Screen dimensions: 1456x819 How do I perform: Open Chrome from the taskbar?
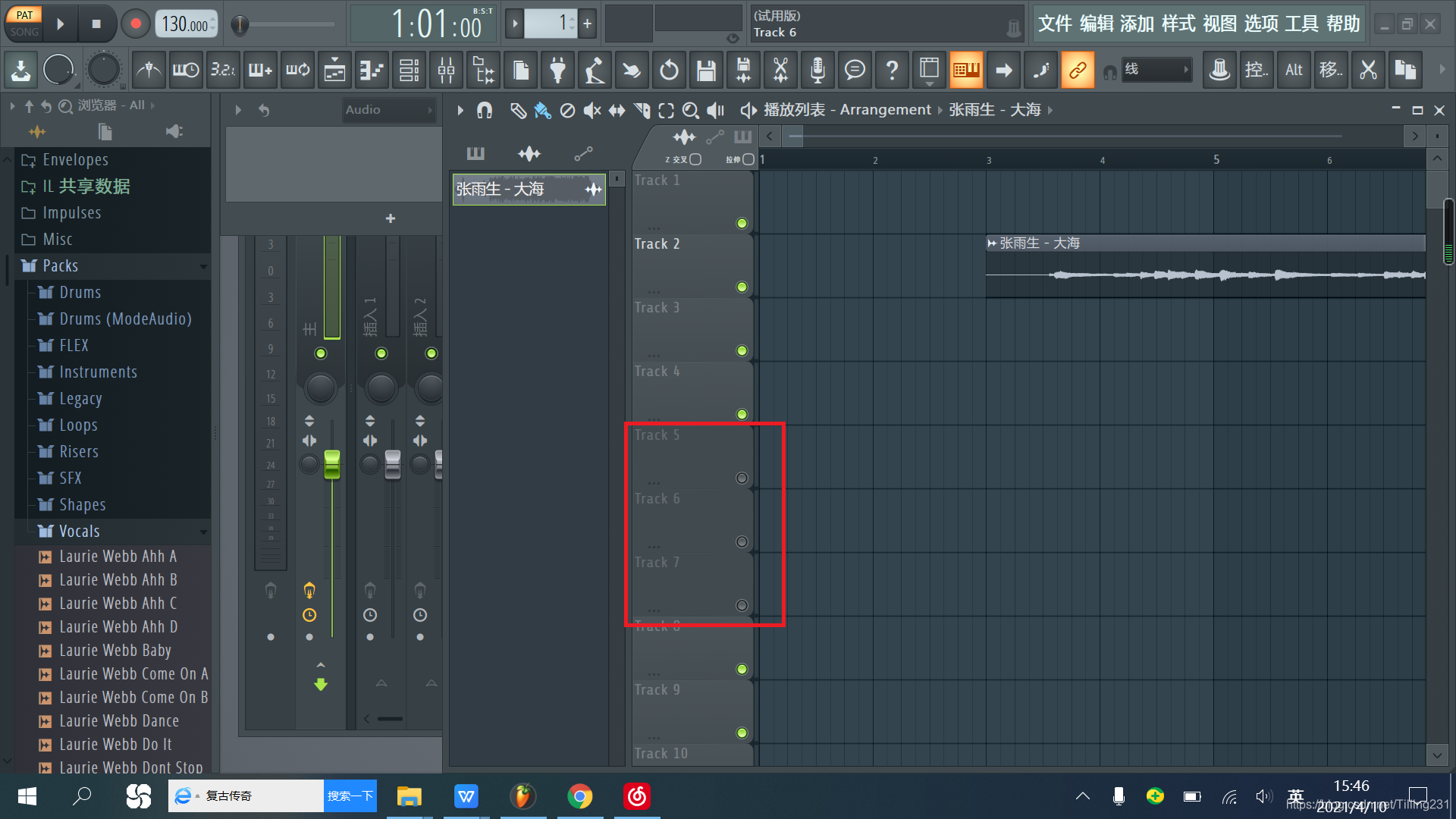(x=580, y=796)
